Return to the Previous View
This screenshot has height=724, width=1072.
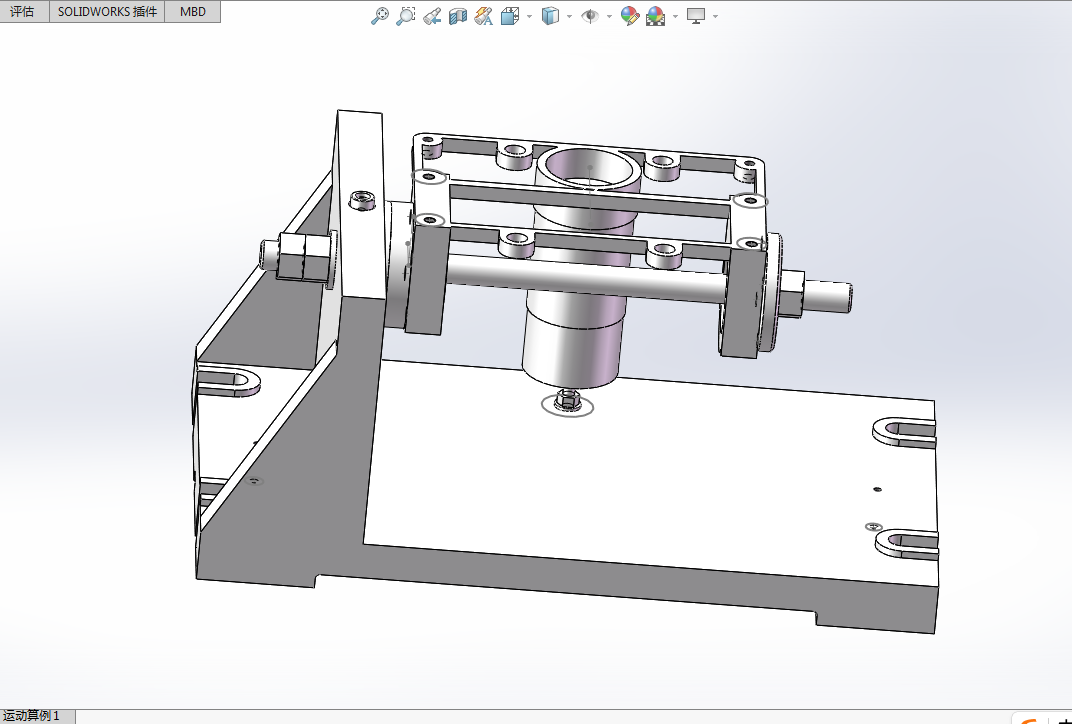pyautogui.click(x=431, y=16)
